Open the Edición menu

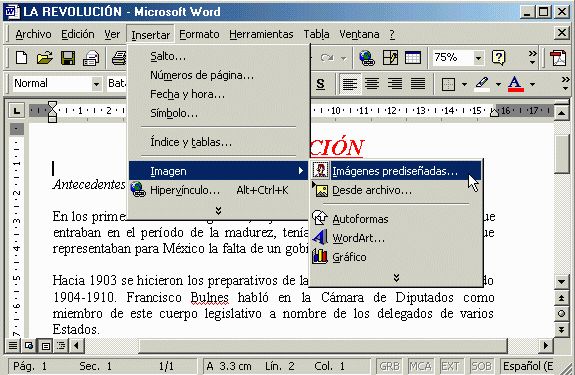click(78, 34)
